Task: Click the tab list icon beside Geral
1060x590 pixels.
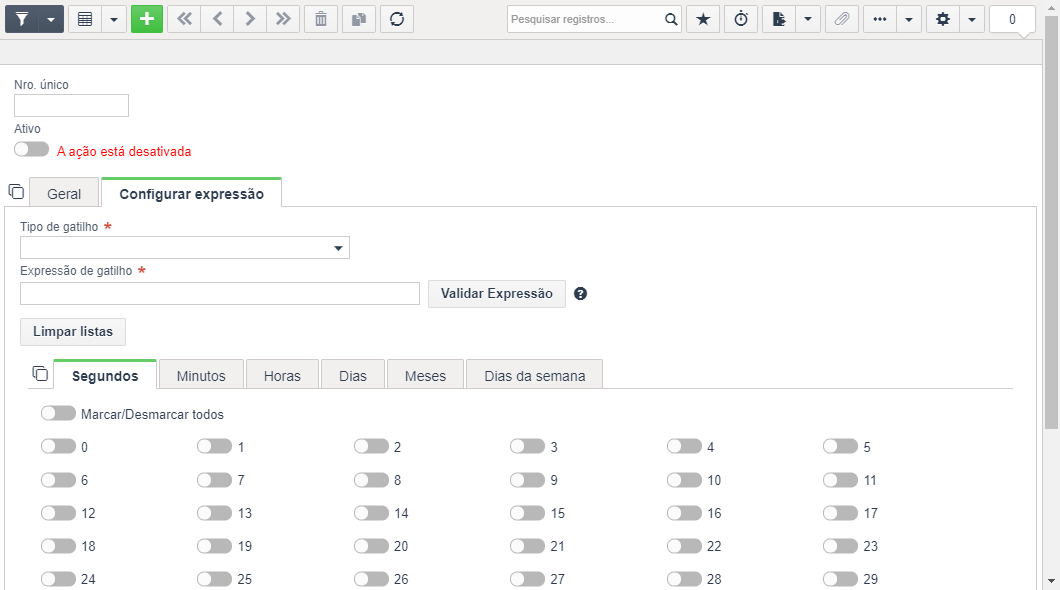Action: (x=16, y=191)
